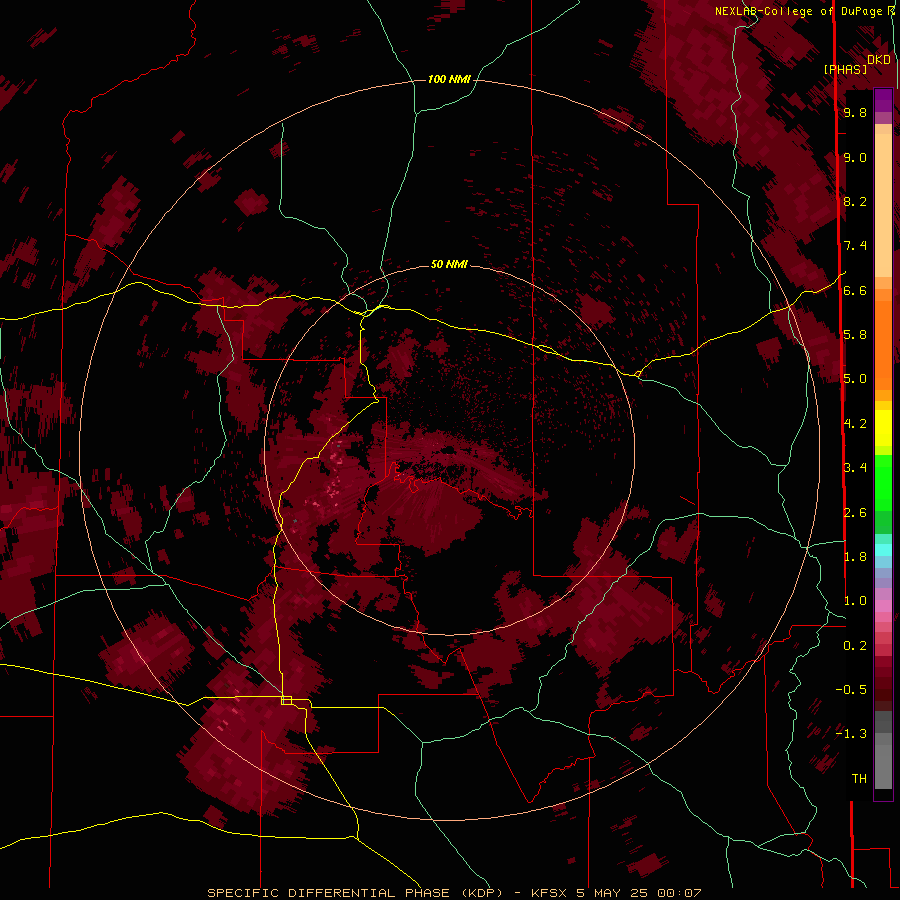Screen dimensions: 900x900
Task: Click the [PHAS] units label
Action: 845,69
